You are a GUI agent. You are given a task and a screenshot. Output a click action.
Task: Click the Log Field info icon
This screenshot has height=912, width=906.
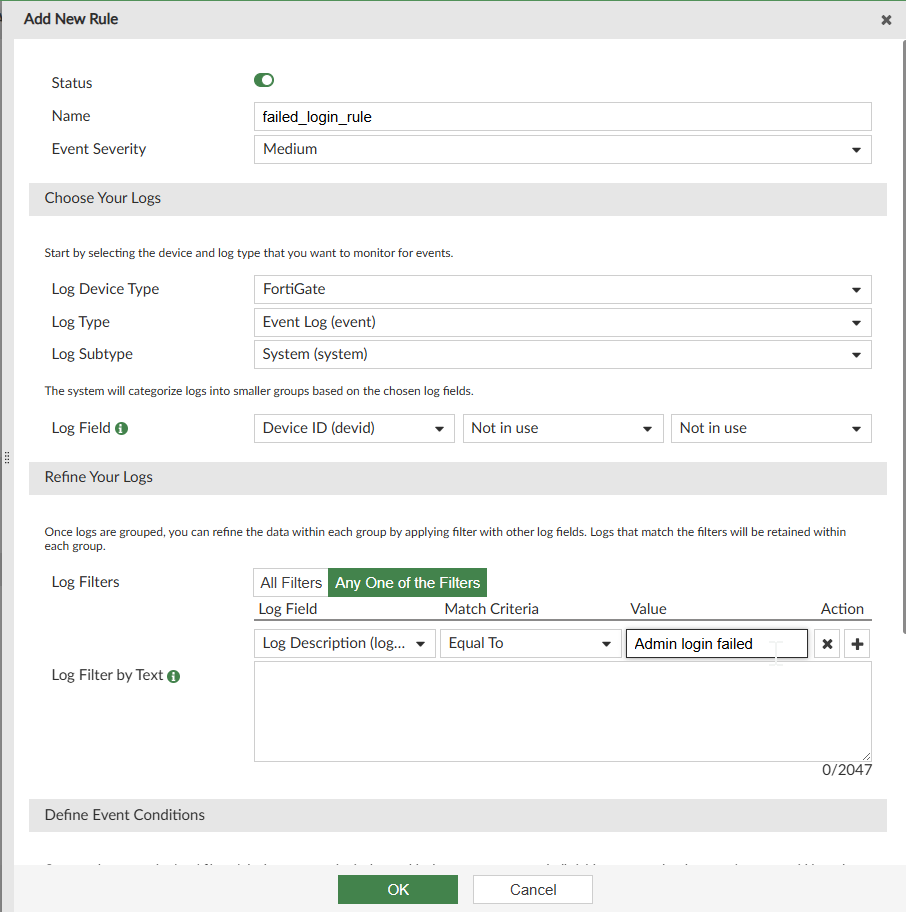tap(121, 429)
